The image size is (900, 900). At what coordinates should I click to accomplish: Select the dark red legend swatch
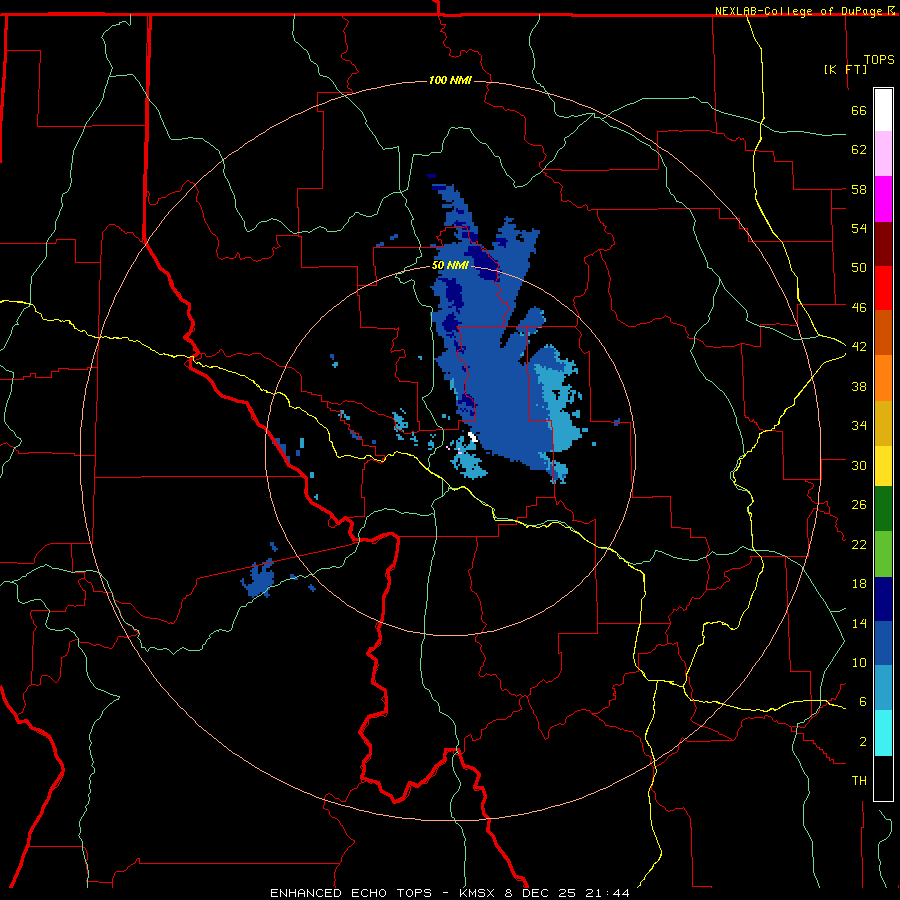(883, 244)
